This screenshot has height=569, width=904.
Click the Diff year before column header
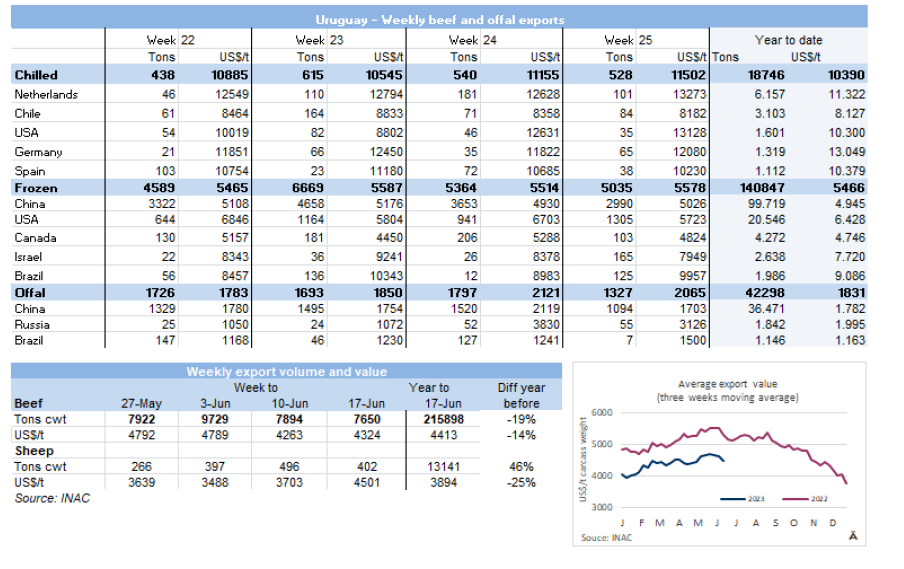pos(521,395)
